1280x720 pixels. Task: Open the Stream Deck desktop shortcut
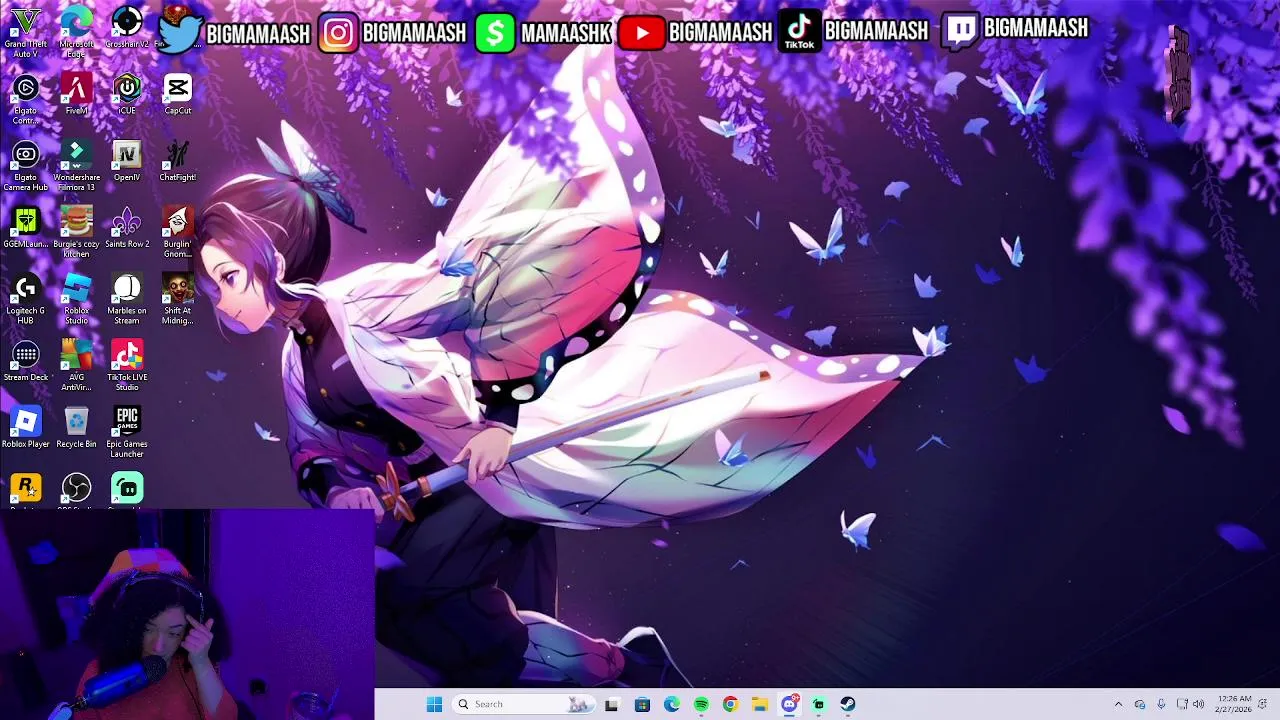pyautogui.click(x=25, y=361)
